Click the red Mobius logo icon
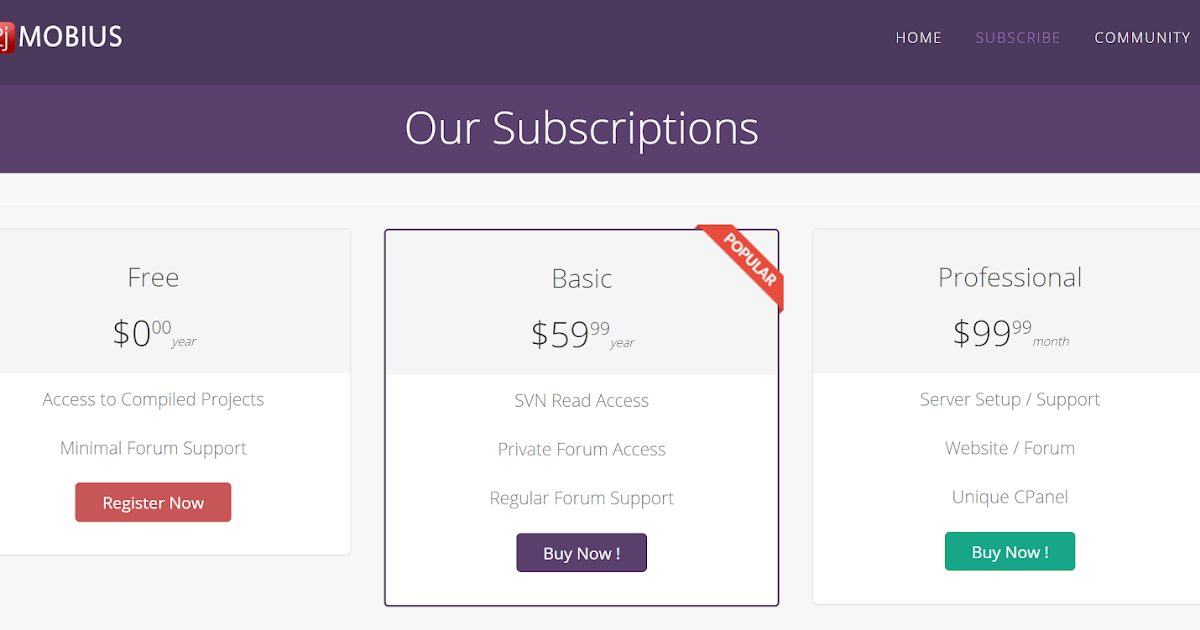Screen dimensions: 1200x630 (x=5, y=37)
